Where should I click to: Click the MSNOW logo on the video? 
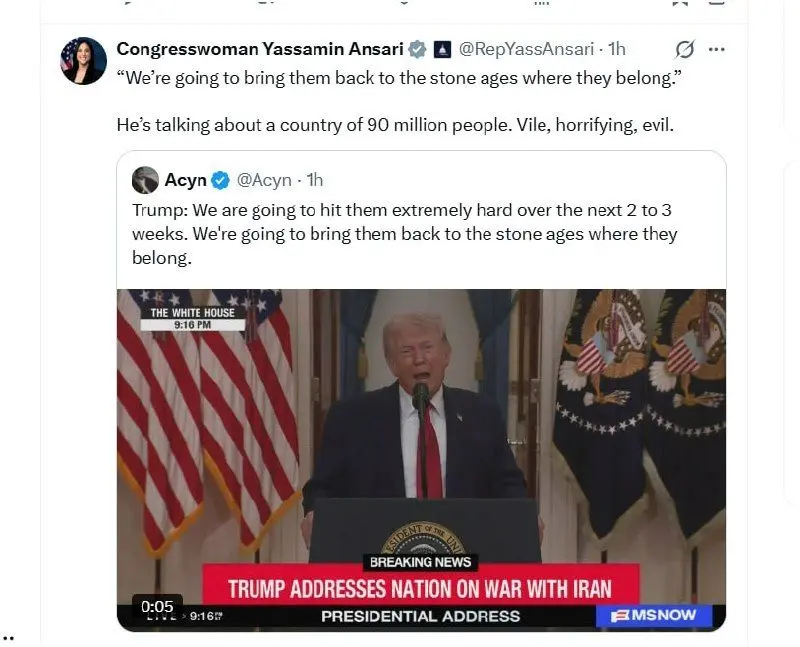coord(654,615)
